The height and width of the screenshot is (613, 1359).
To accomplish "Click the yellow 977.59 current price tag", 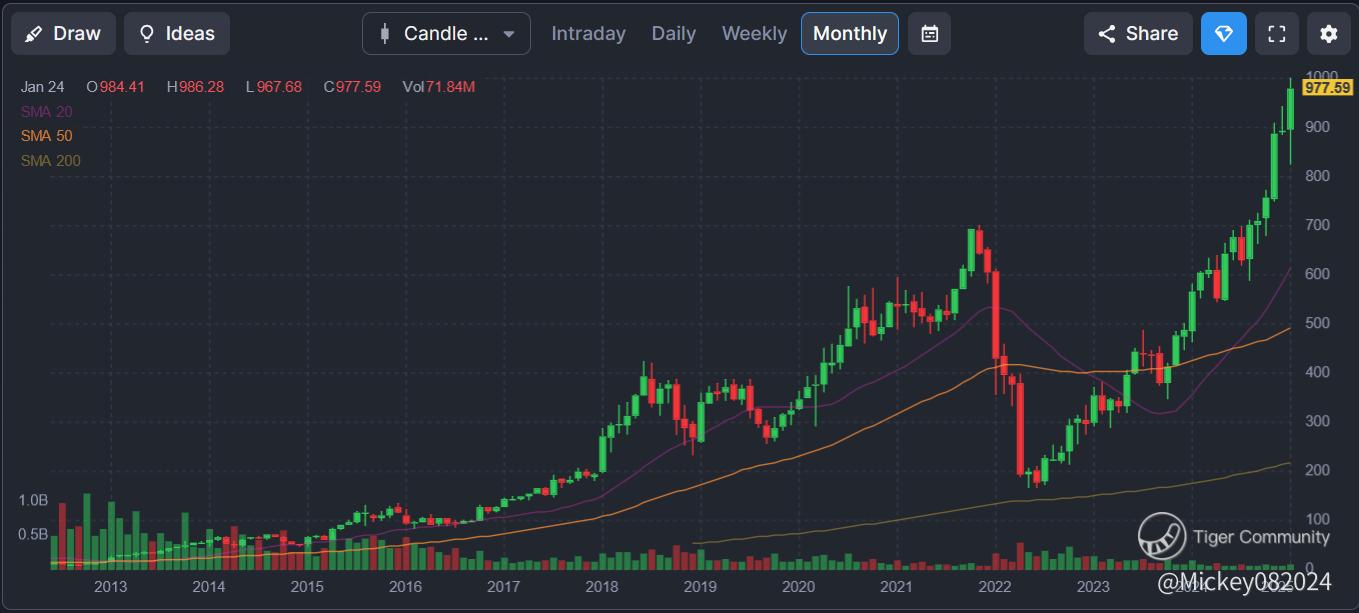I will (x=1328, y=88).
